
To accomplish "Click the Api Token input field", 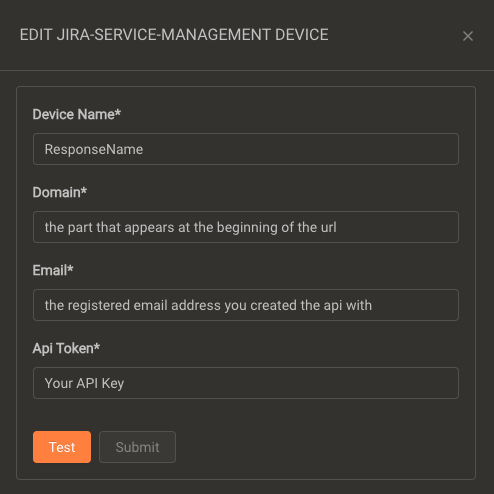I will coord(246,383).
